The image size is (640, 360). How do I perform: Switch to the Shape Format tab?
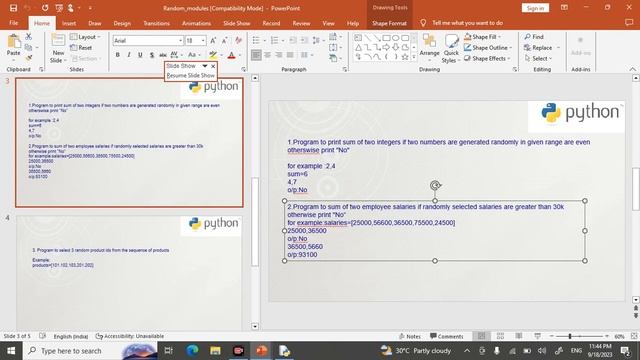coord(389,23)
